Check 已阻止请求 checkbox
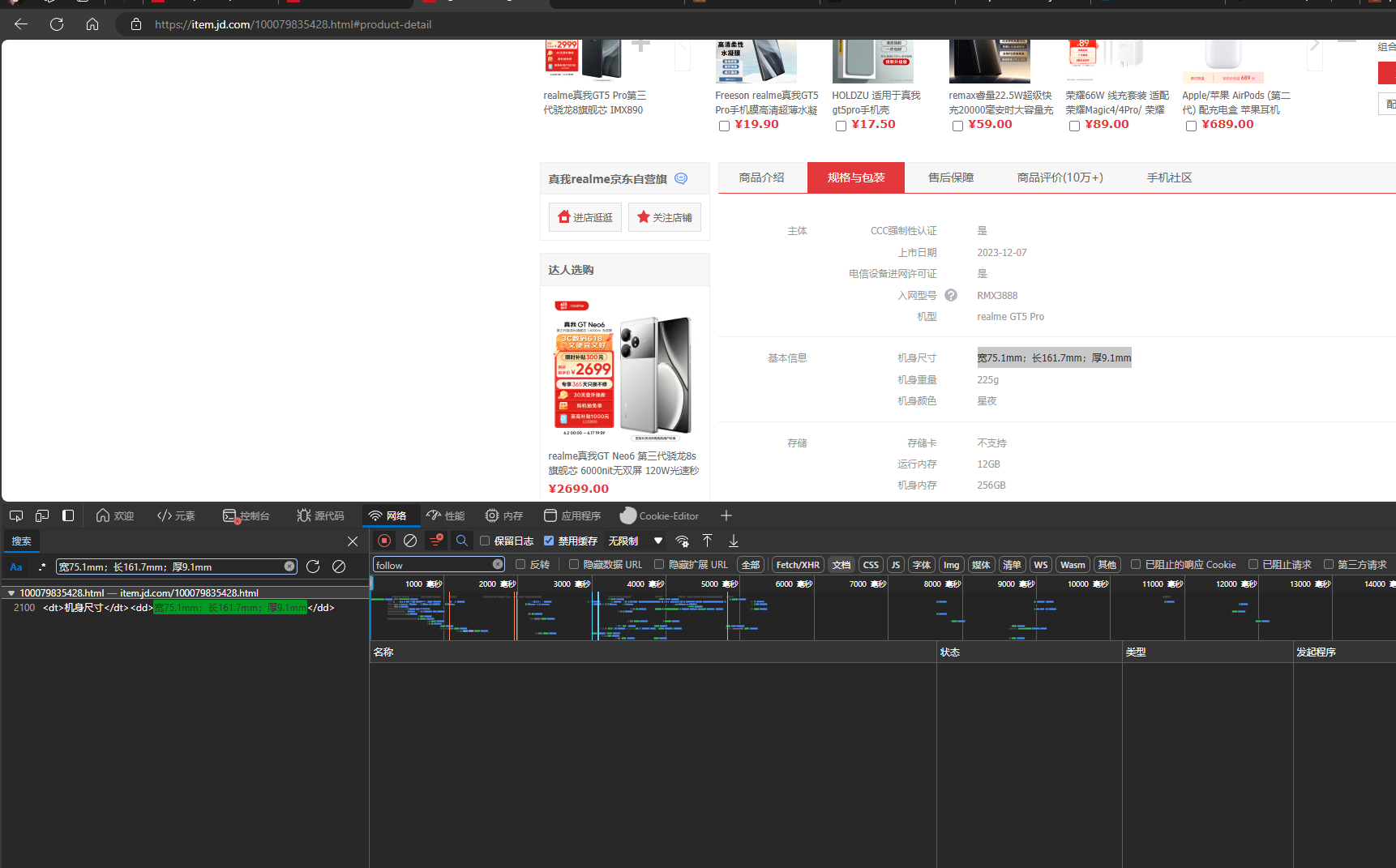This screenshot has height=868, width=1396. (x=1253, y=564)
